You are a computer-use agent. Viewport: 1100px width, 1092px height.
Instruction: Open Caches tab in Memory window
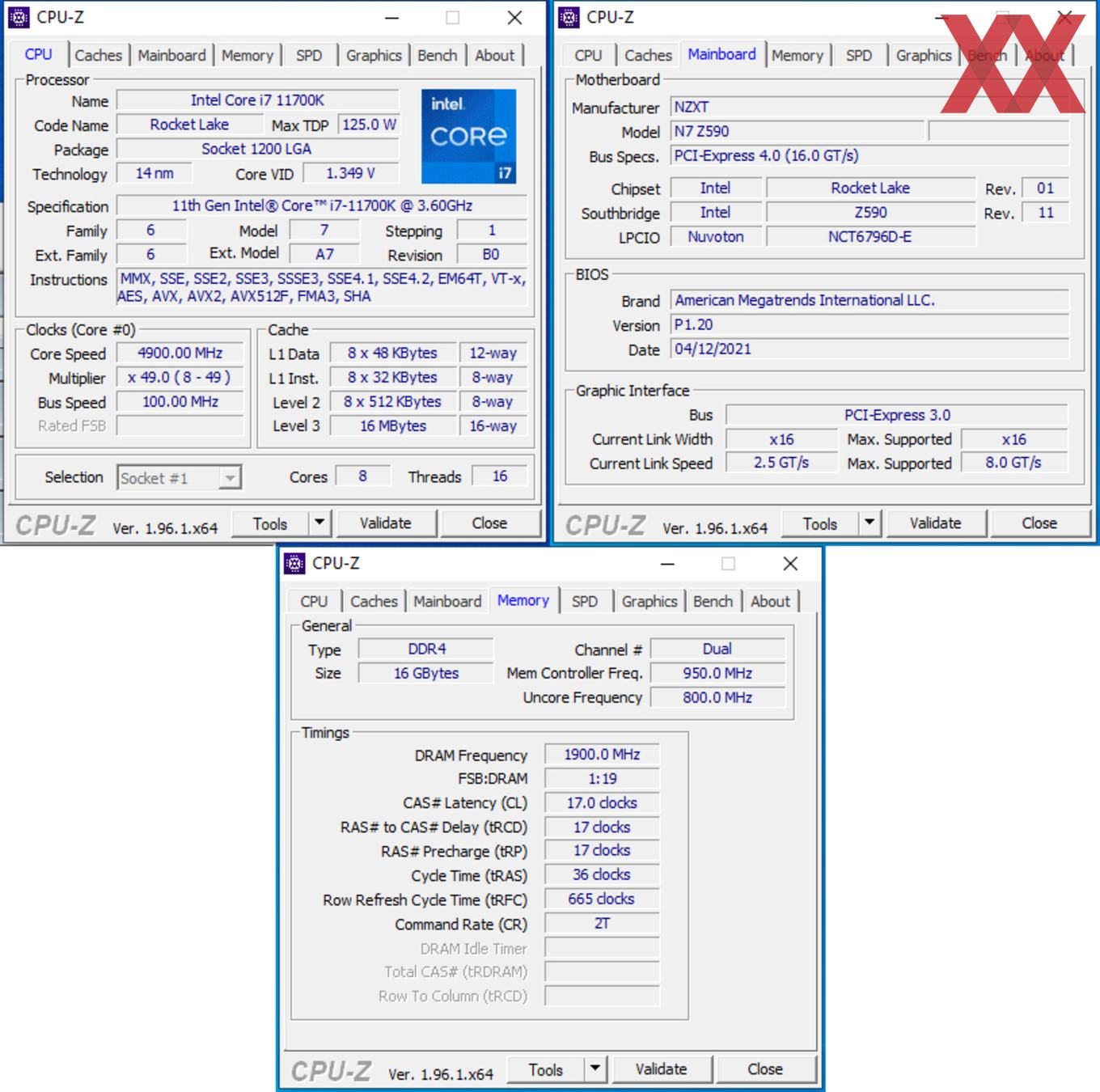click(x=374, y=602)
